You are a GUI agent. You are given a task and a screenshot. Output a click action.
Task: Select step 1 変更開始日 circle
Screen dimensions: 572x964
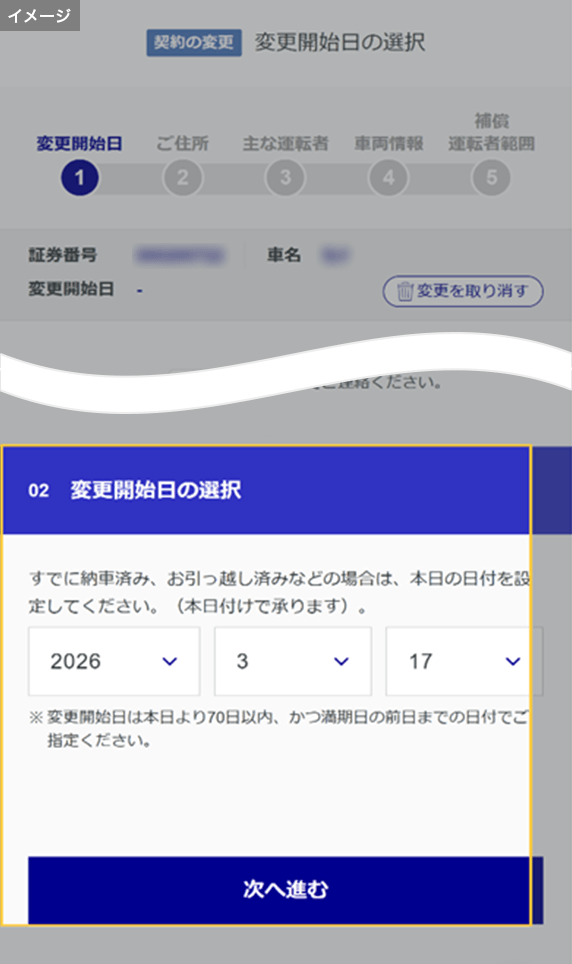pyautogui.click(x=79, y=178)
